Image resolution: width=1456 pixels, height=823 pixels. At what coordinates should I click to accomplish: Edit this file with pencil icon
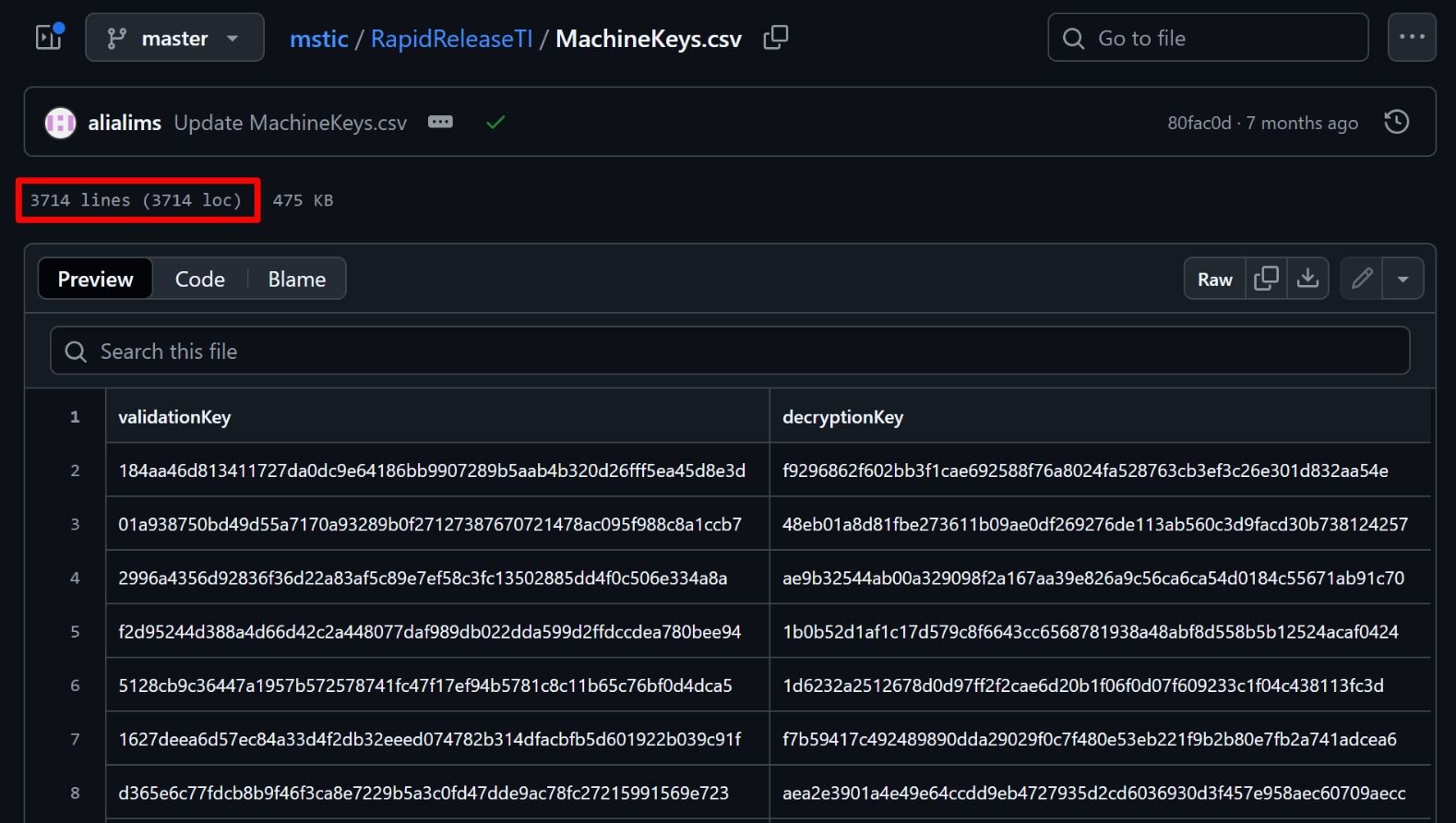(1362, 279)
